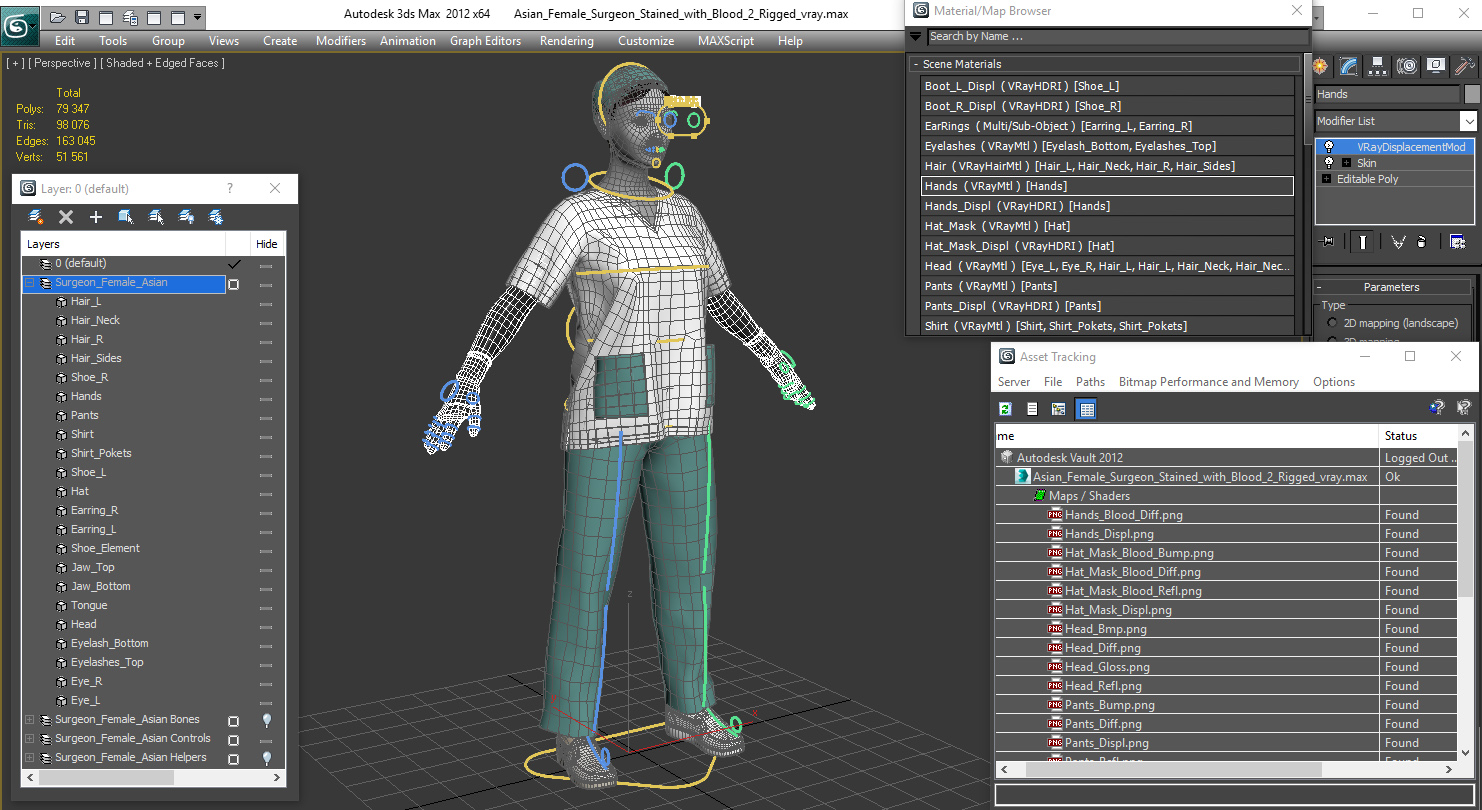Screen dimensions: 1482x810
Task: Click the Search by Name field in Material Browser
Action: [1118, 36]
